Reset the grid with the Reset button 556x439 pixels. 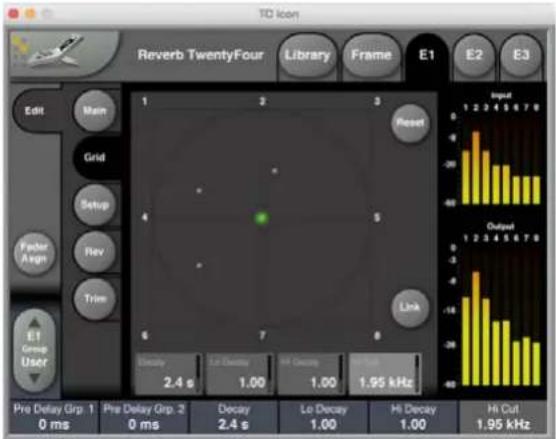click(x=410, y=123)
